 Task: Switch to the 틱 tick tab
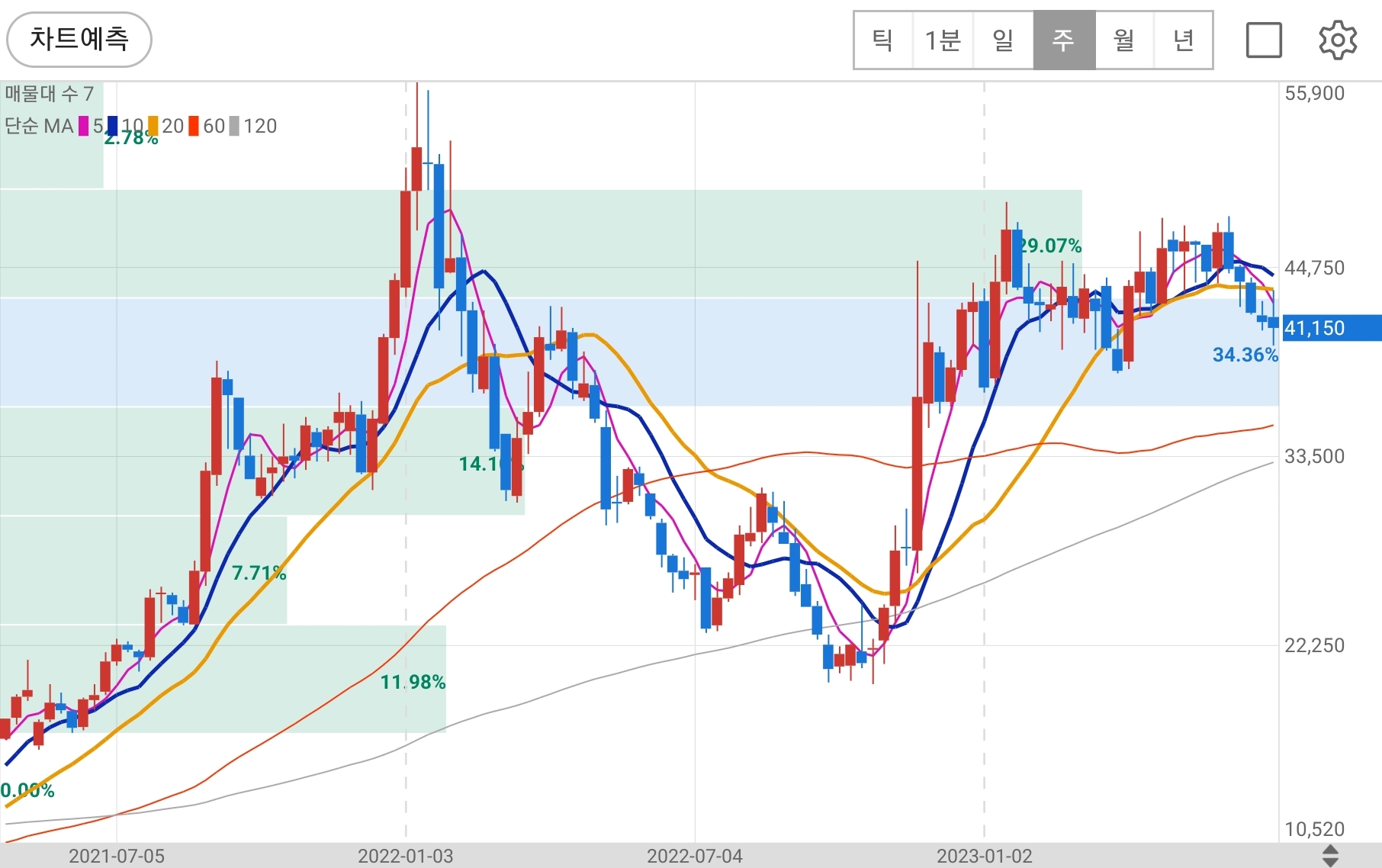point(883,40)
